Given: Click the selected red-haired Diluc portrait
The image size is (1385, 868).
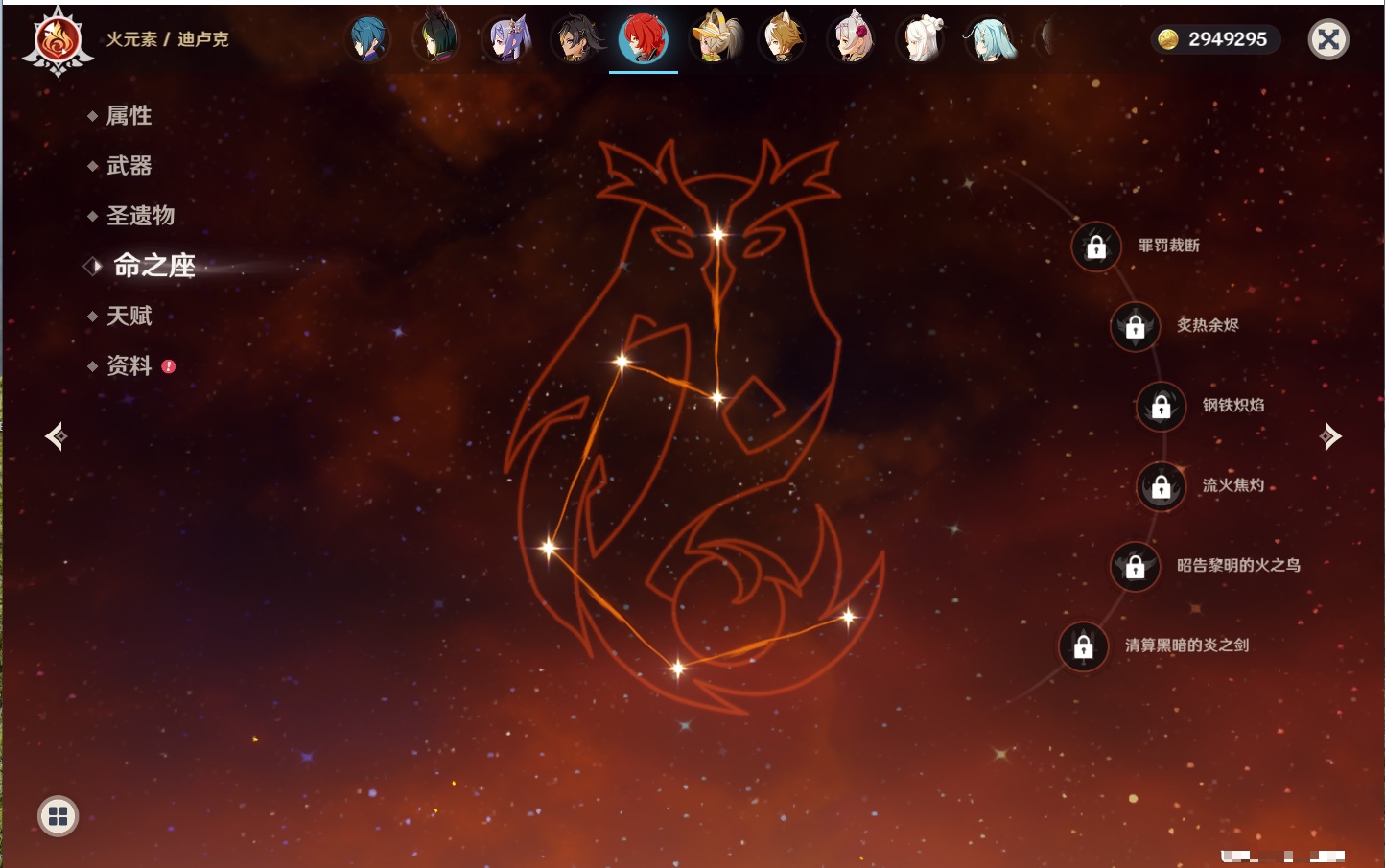Looking at the screenshot, I should coord(643,40).
